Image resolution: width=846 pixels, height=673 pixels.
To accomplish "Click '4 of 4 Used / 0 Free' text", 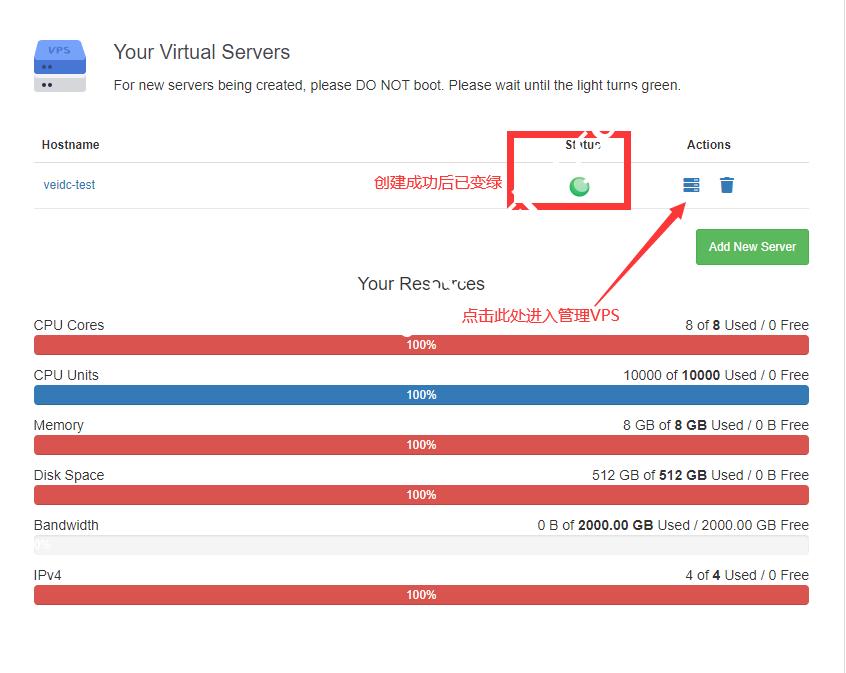I will (x=747, y=575).
